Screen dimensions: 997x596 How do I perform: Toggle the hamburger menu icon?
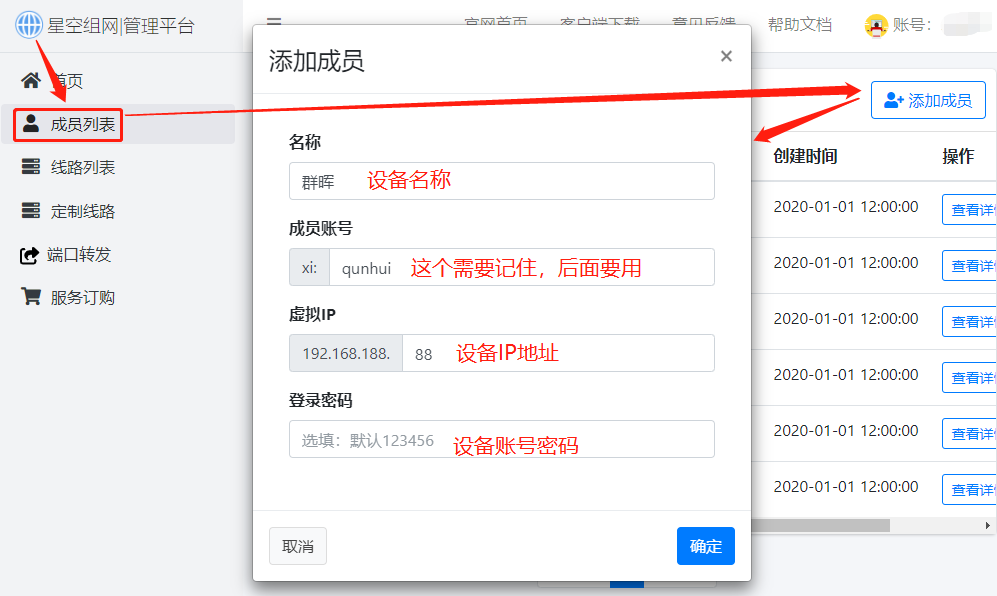[274, 22]
